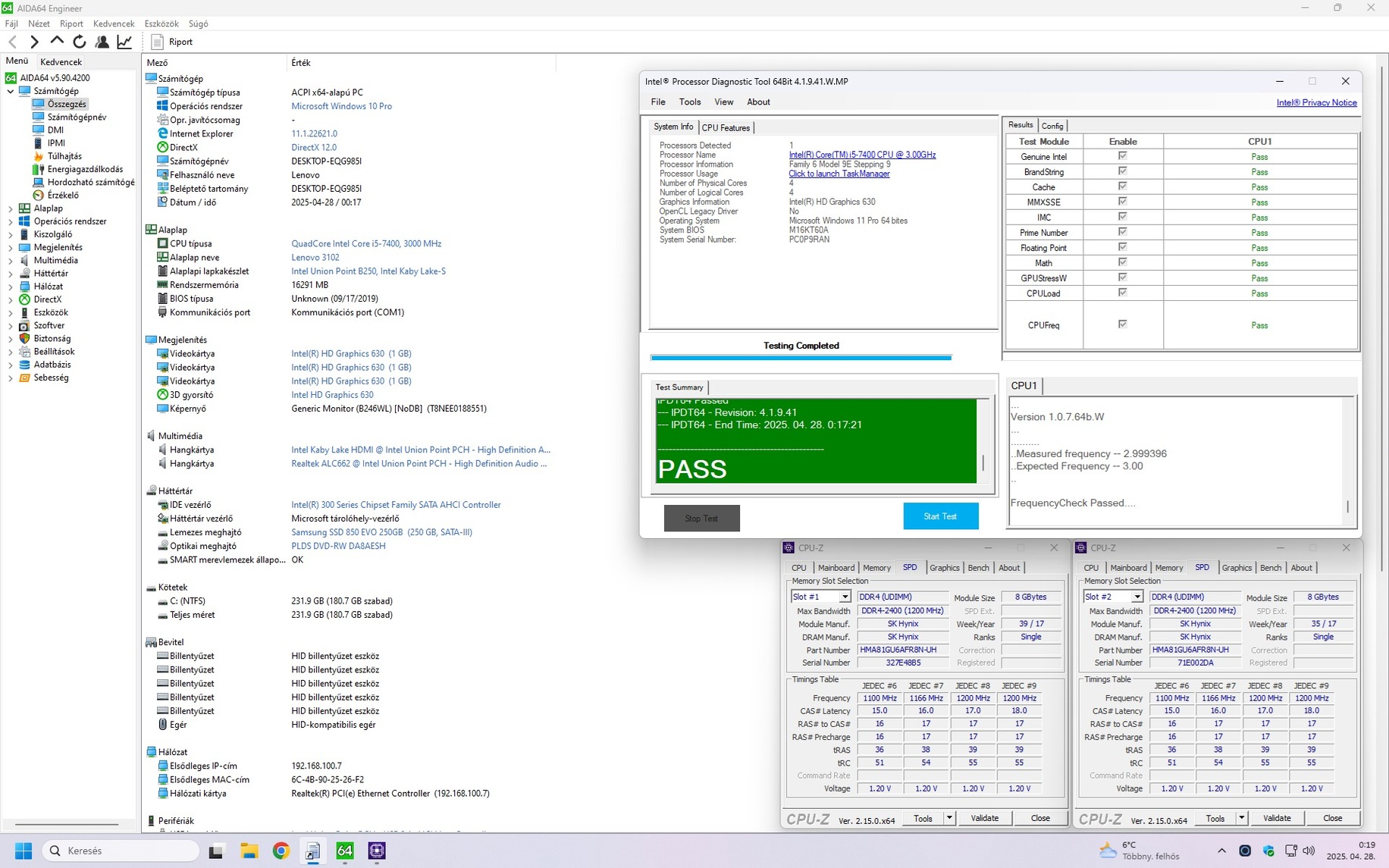Toggle the Floating Point test checkbox
The image size is (1389, 868).
[x=1122, y=247]
